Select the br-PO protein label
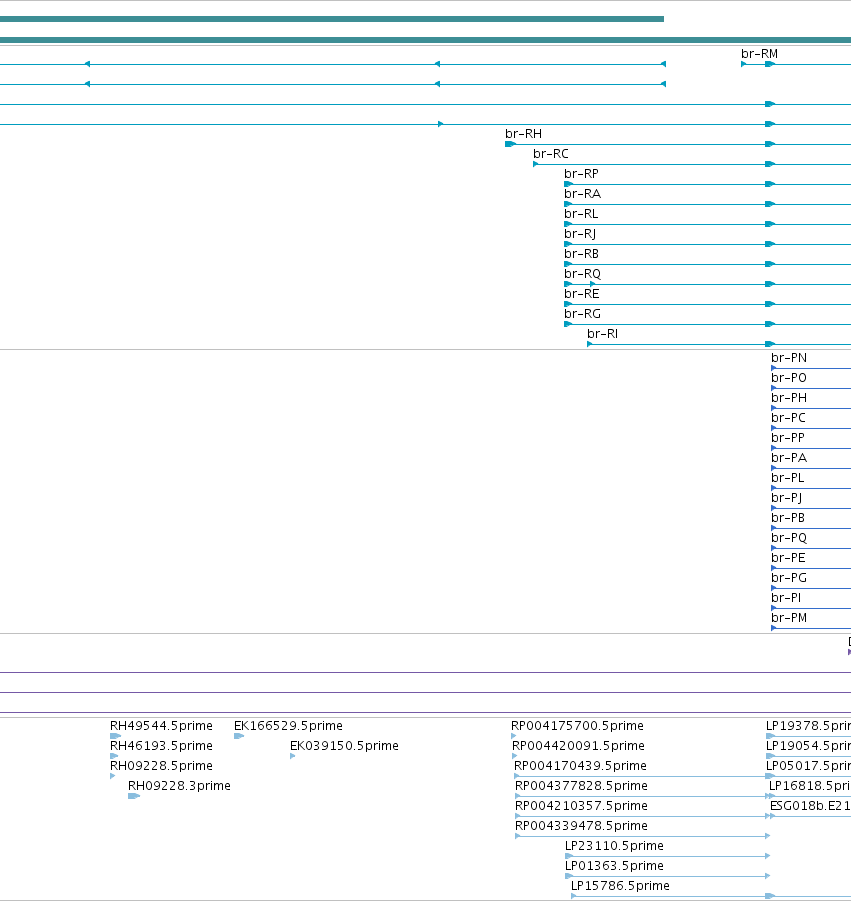851x901 pixels. click(x=788, y=378)
